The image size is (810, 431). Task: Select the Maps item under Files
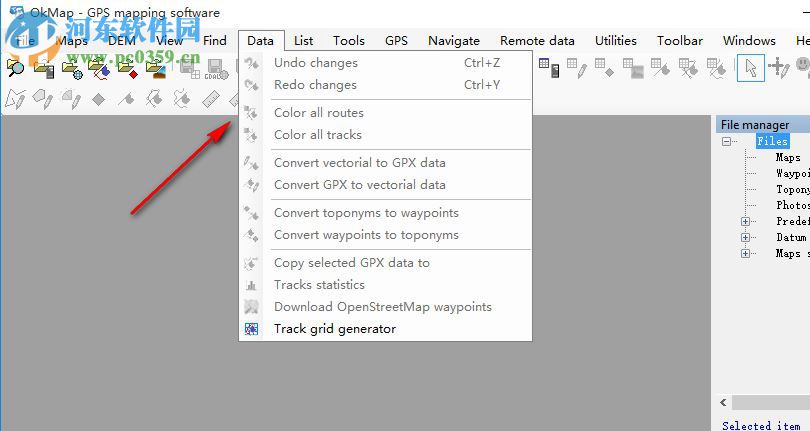788,158
